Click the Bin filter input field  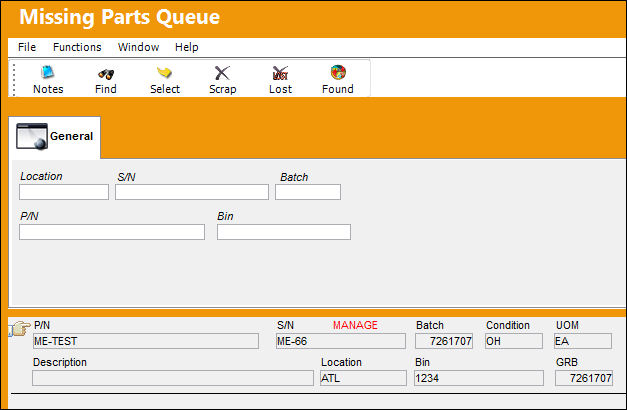284,232
